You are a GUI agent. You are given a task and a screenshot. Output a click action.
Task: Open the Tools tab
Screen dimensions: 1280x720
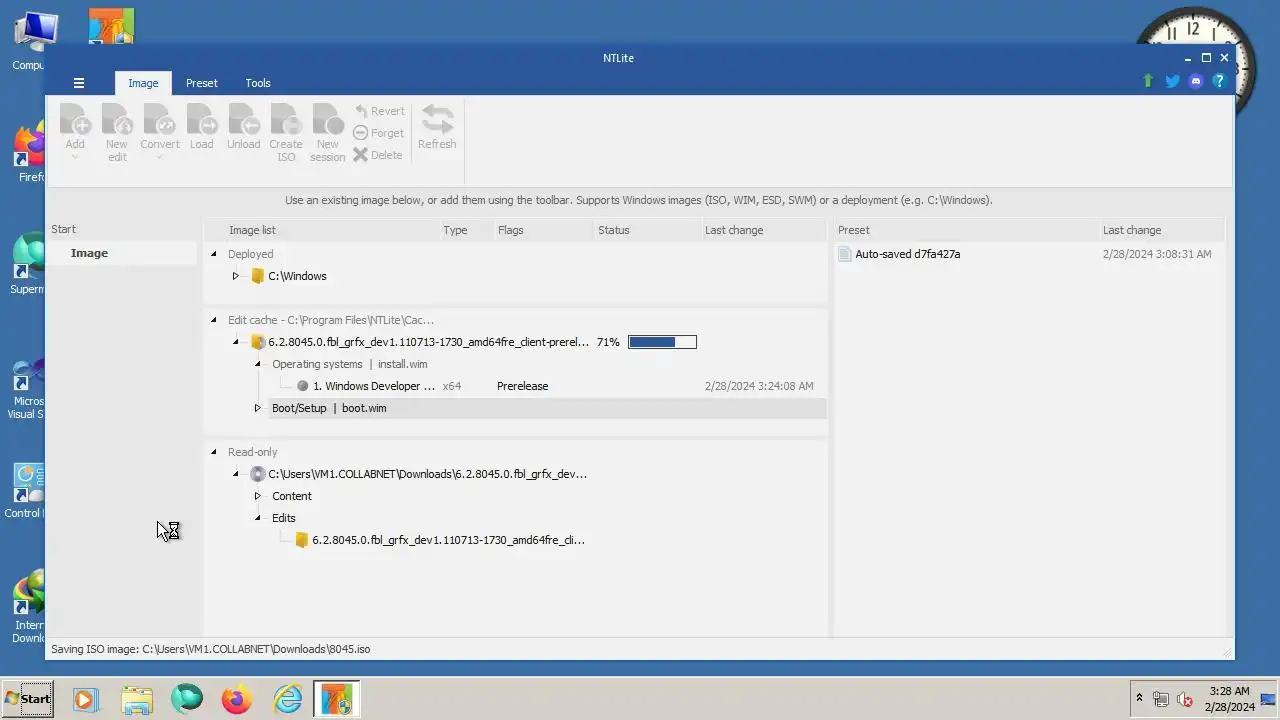pyautogui.click(x=258, y=83)
